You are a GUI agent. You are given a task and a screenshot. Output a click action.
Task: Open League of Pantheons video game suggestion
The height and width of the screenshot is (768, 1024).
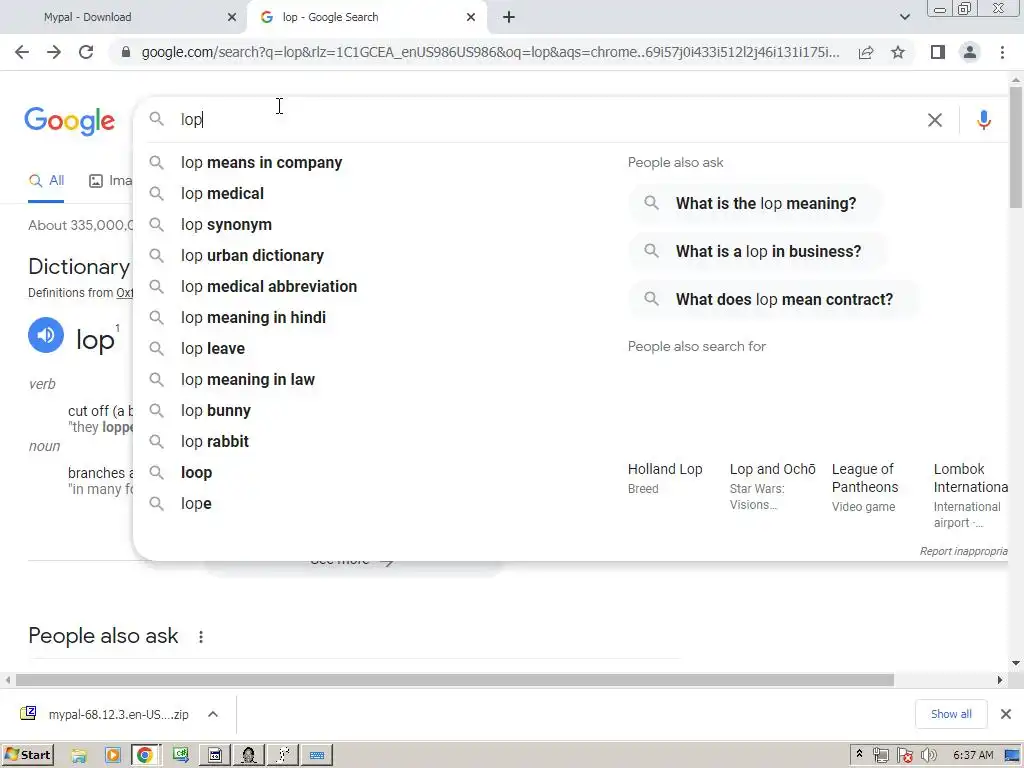point(865,487)
